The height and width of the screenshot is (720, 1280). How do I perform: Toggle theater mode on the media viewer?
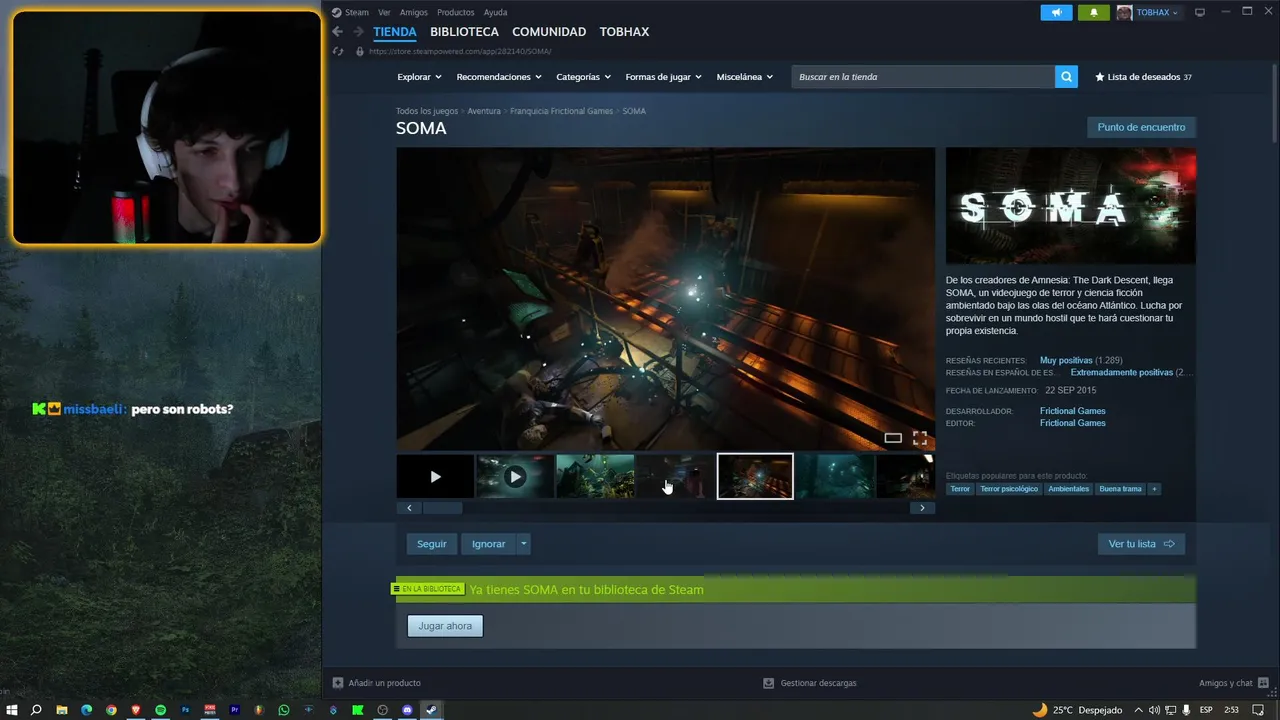tap(893, 438)
